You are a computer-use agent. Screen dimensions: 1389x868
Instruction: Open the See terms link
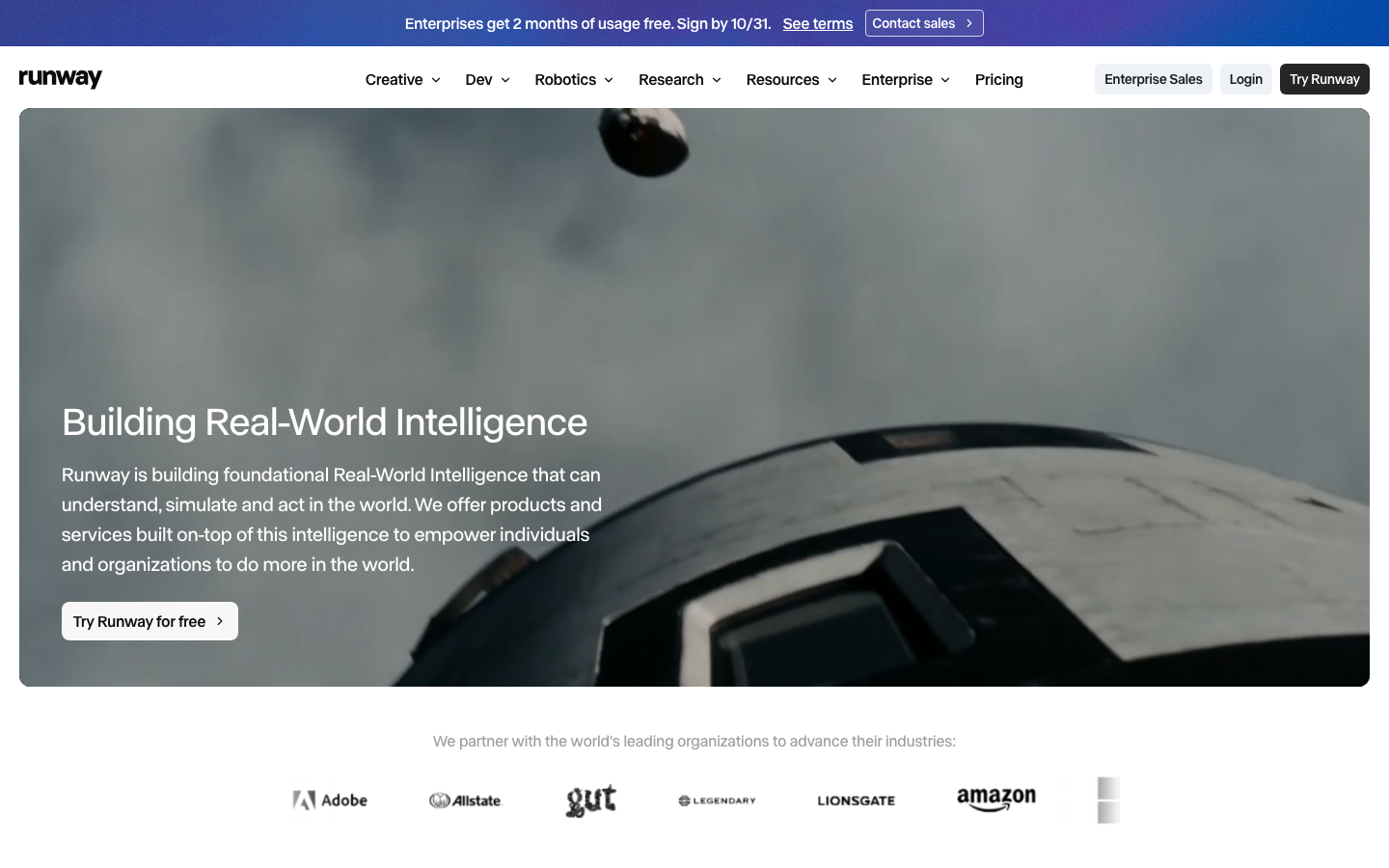point(818,23)
